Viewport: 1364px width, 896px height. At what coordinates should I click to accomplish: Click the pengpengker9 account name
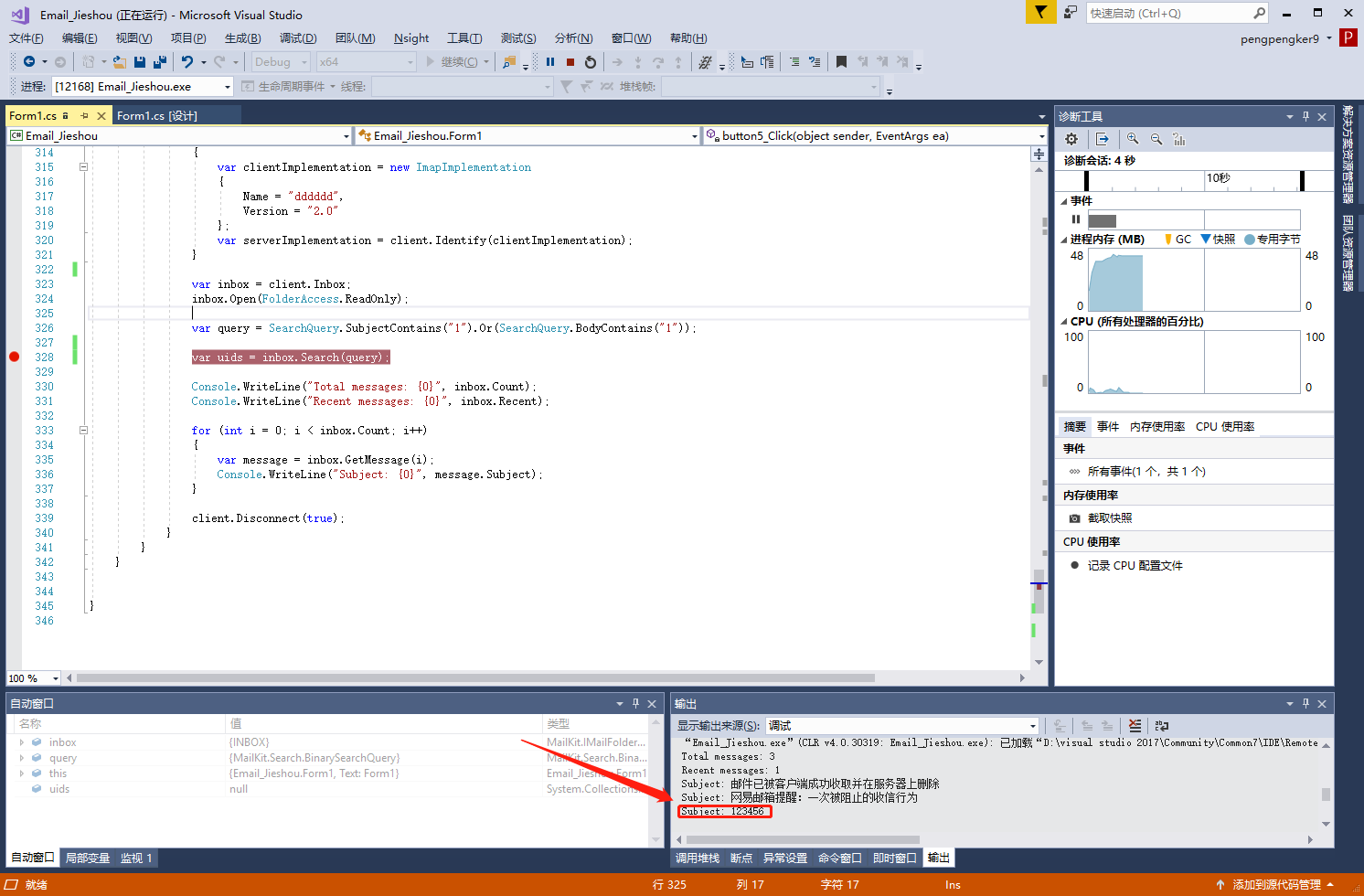(x=1280, y=38)
